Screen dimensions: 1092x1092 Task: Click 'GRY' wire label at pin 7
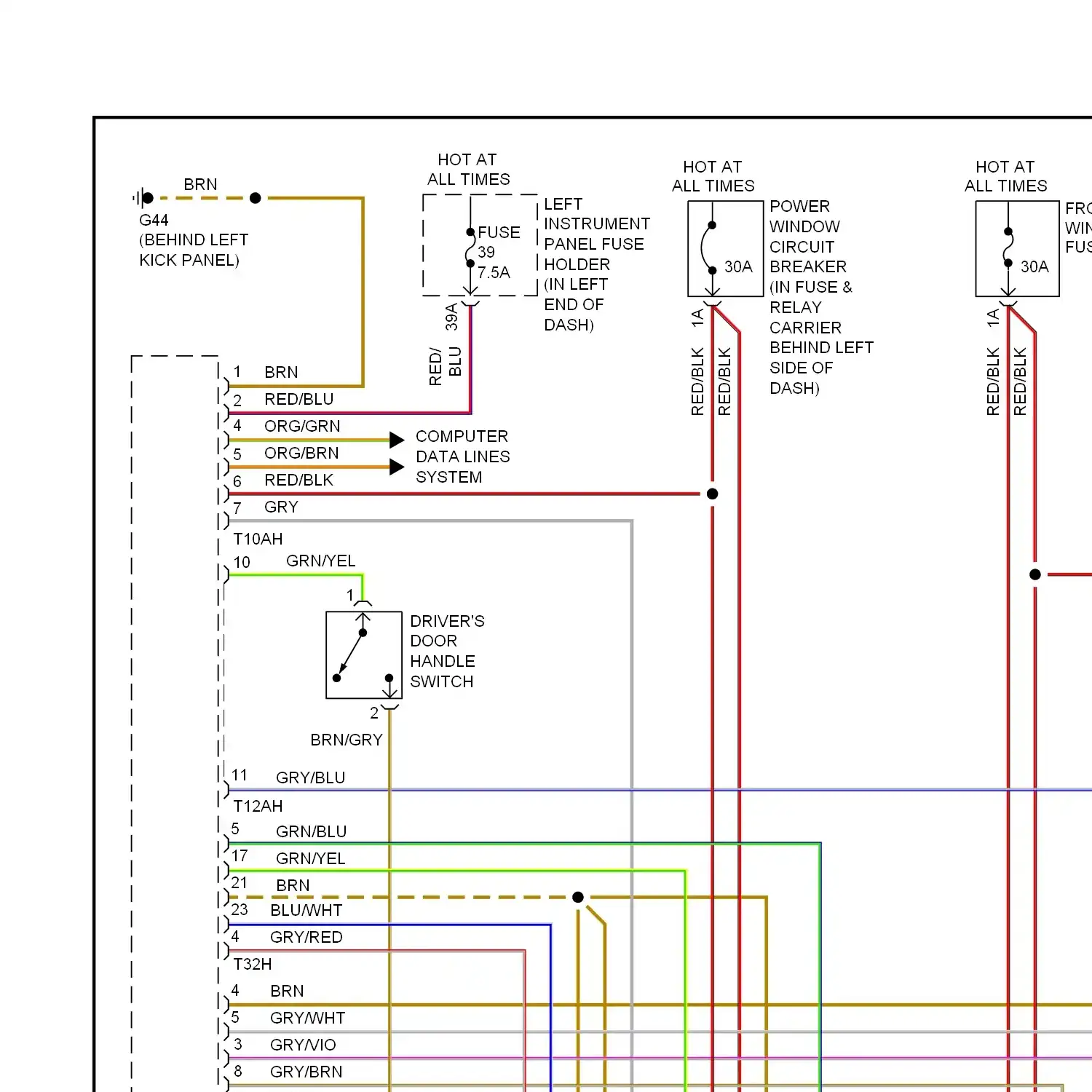281,507
